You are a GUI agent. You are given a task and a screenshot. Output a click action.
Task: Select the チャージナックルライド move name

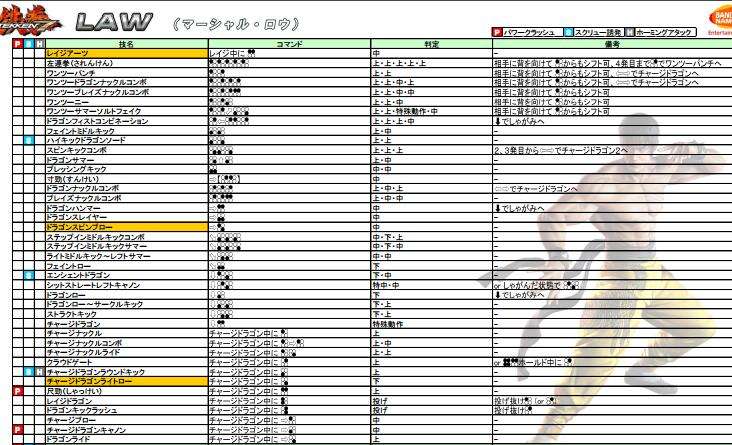coord(83,353)
